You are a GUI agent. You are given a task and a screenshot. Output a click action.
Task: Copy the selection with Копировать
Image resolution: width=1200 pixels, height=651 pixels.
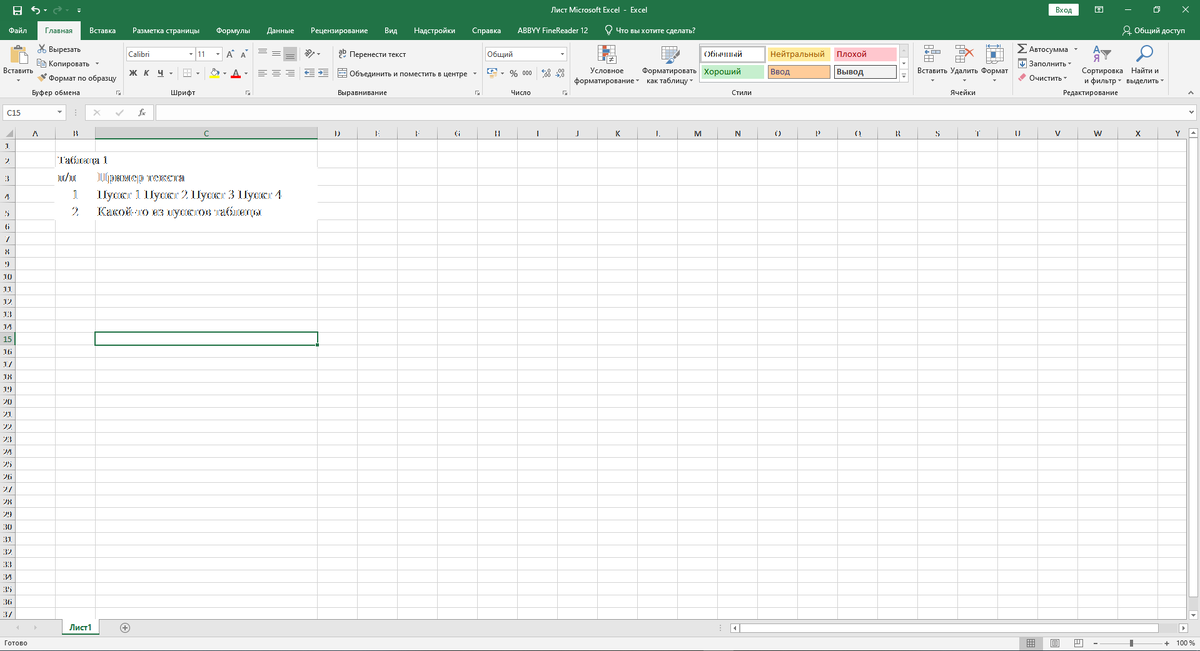point(62,63)
